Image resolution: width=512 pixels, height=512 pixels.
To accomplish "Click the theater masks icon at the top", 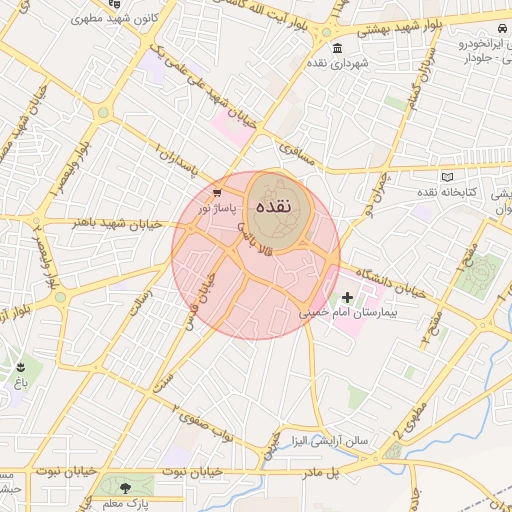I will [115, 3].
